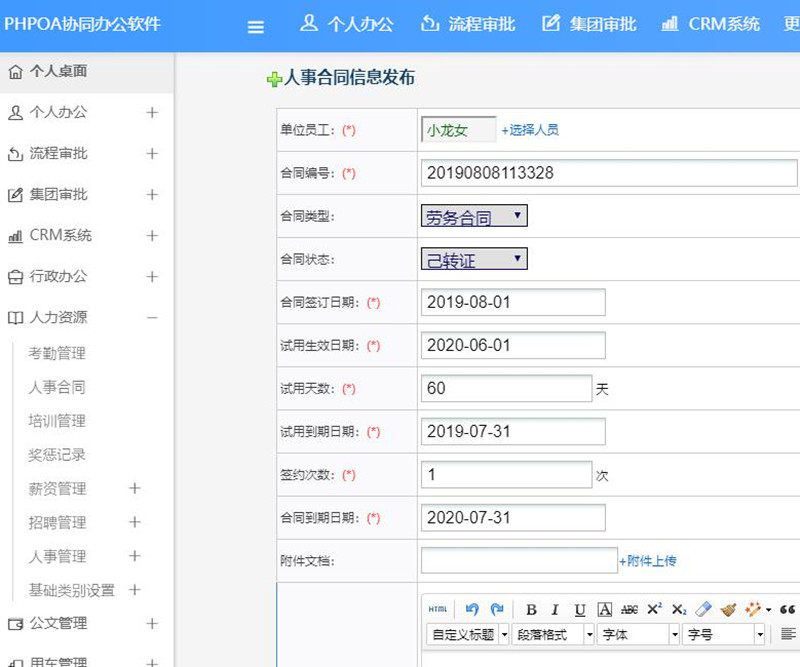Apply Underline formatting in the editor
The width and height of the screenshot is (800, 667).
tap(577, 609)
